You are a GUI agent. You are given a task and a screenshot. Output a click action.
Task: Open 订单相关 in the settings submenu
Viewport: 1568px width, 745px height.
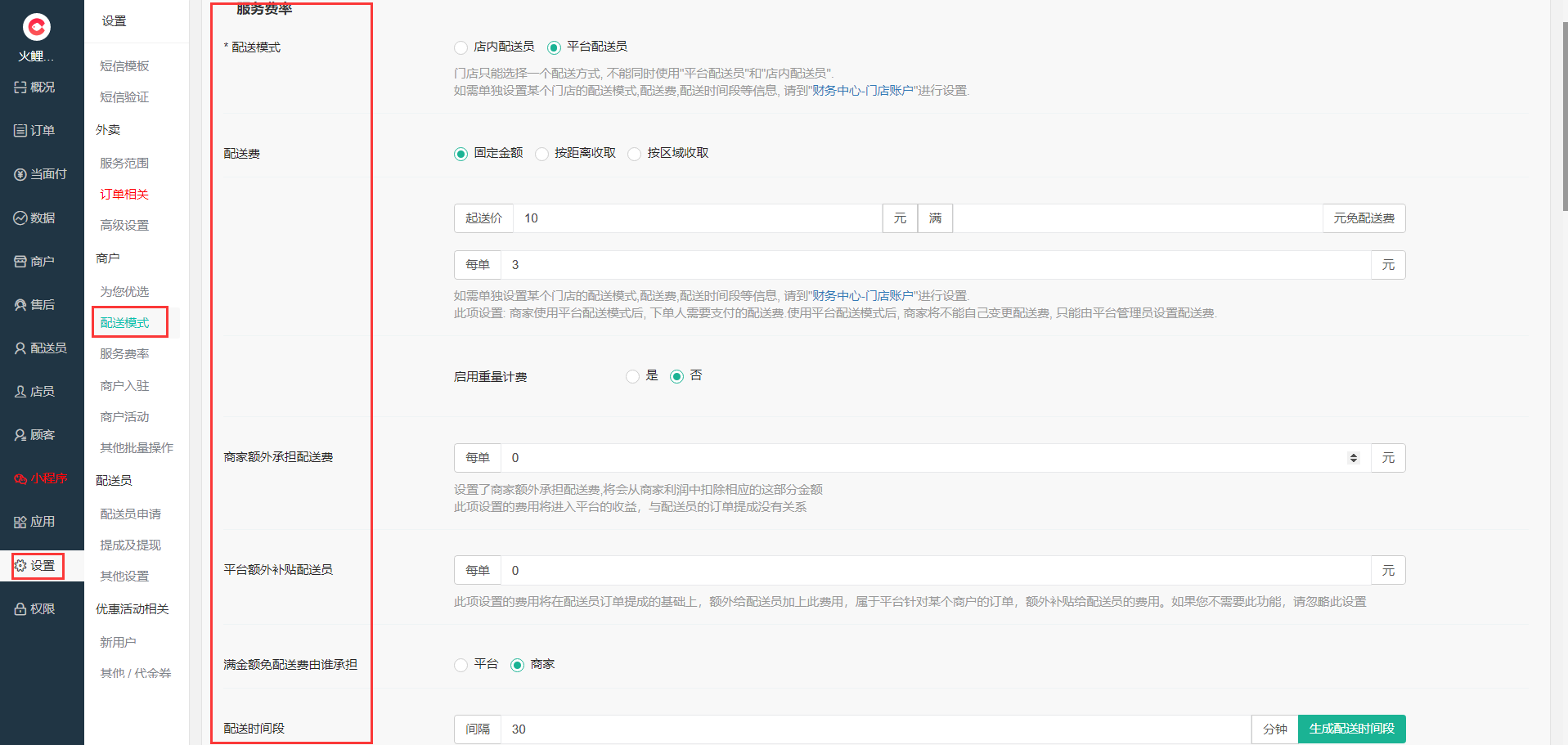click(x=124, y=195)
